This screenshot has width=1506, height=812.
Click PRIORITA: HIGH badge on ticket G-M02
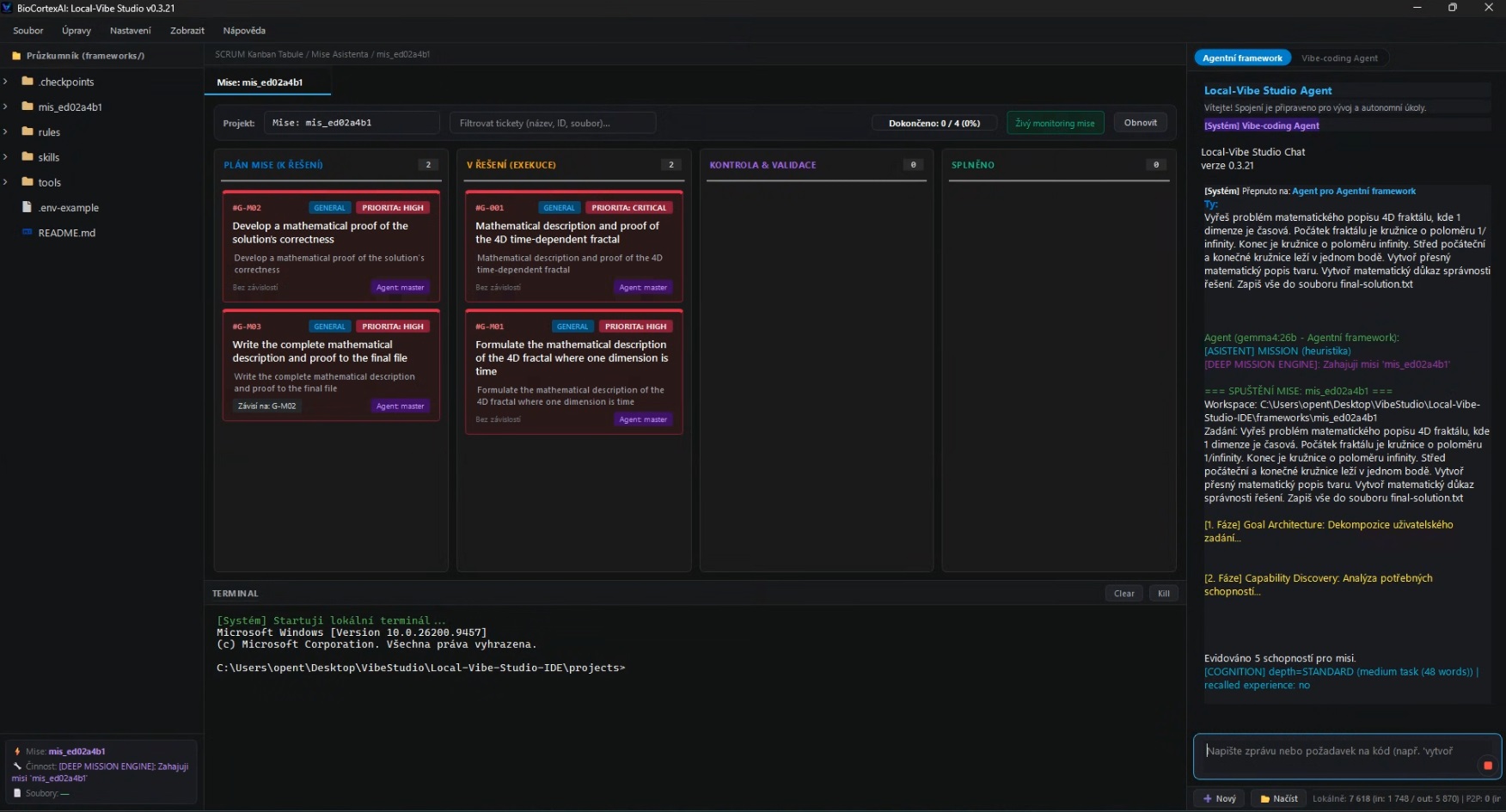393,207
